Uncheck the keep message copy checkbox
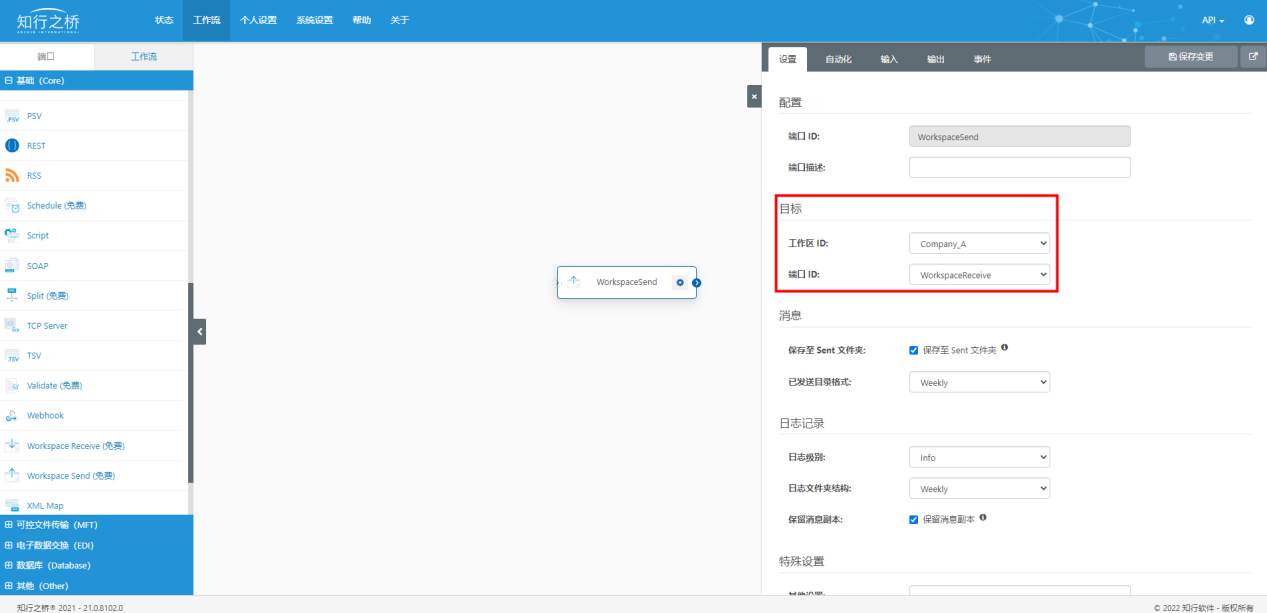Image resolution: width=1267 pixels, height=613 pixels. [913, 519]
